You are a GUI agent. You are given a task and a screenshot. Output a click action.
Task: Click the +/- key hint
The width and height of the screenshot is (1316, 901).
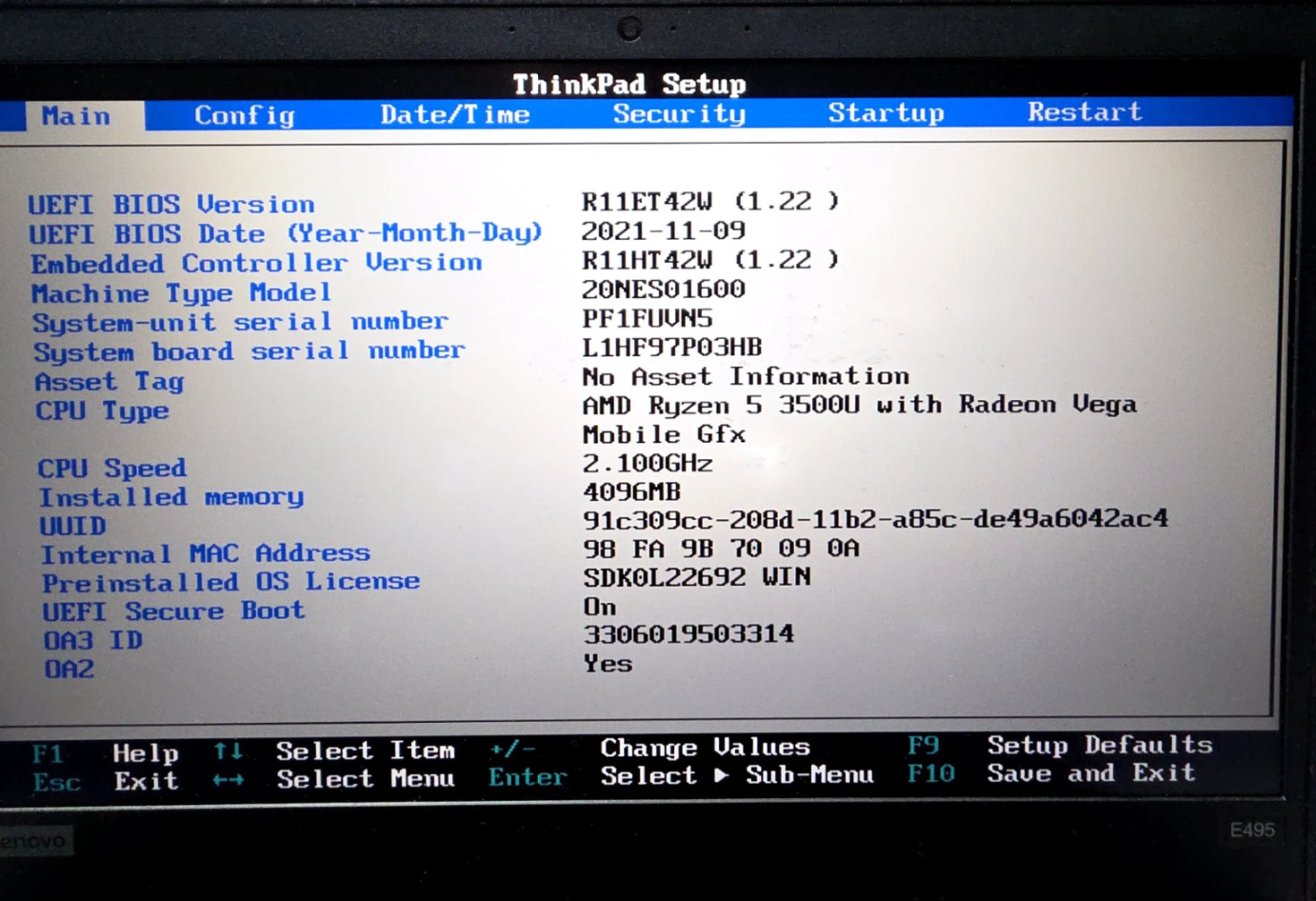[512, 749]
